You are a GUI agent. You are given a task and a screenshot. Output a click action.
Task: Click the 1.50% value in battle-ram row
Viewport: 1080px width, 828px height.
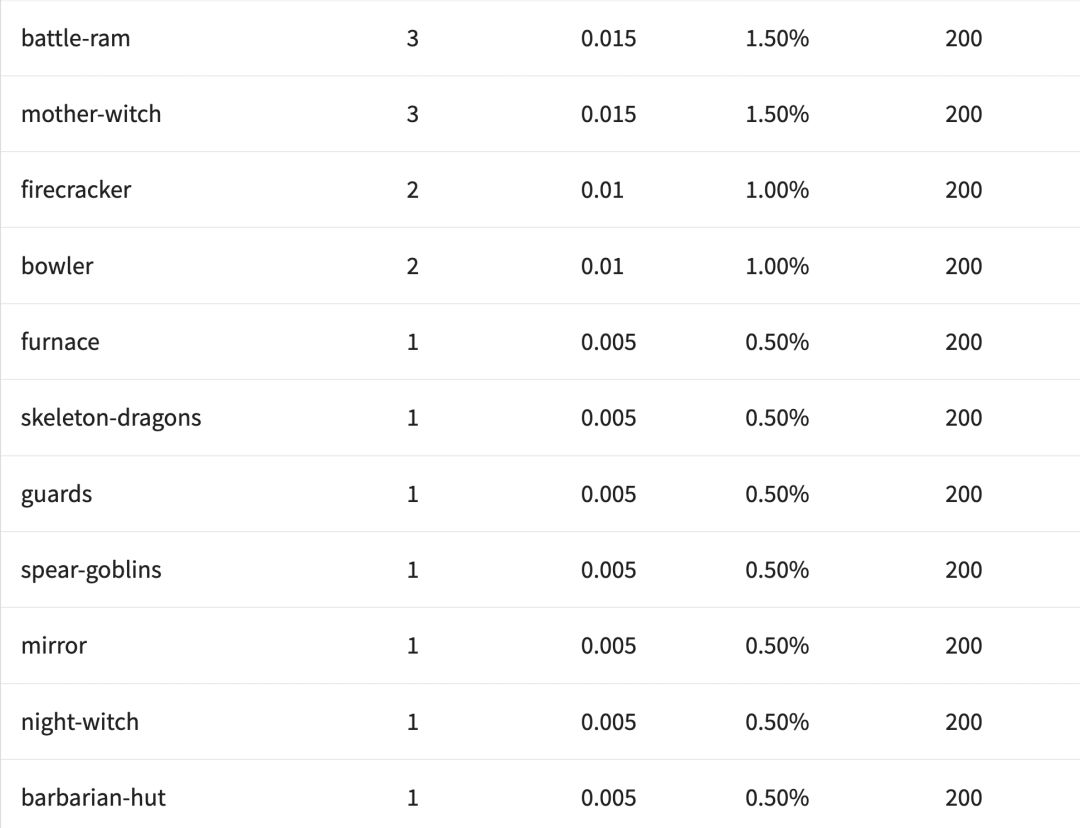777,39
